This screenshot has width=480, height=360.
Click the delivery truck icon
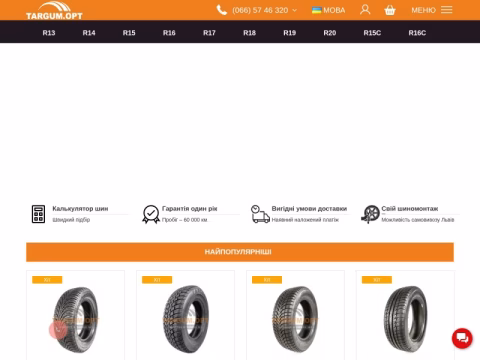tap(260, 214)
